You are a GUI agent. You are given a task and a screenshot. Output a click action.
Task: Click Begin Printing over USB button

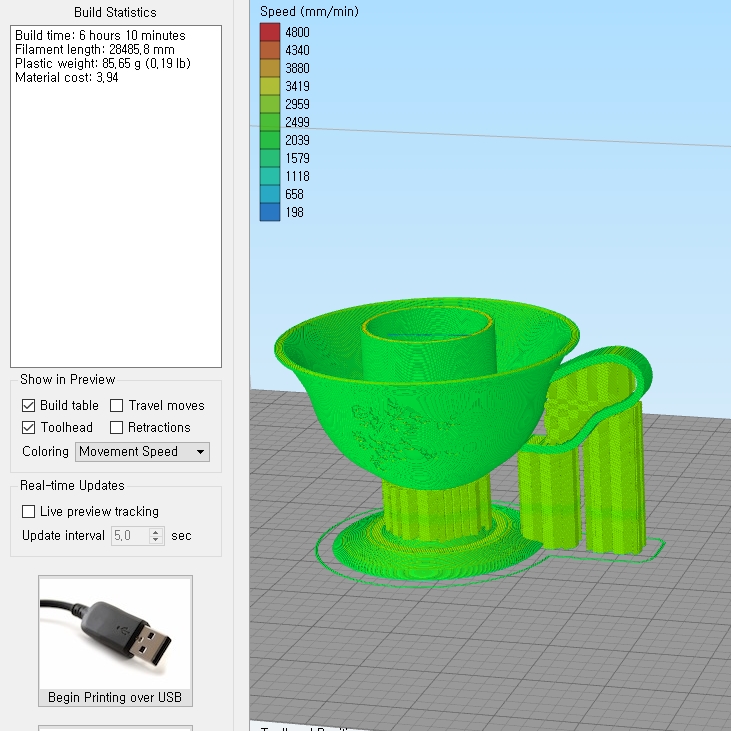(x=115, y=641)
